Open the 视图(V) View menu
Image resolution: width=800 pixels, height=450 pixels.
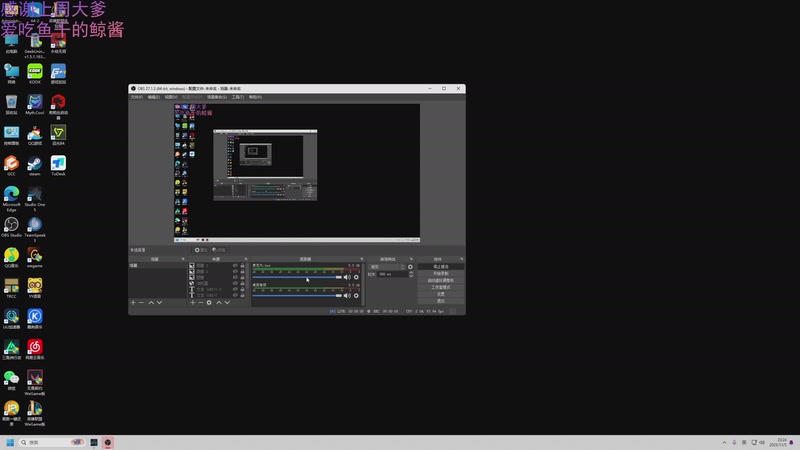[171, 97]
